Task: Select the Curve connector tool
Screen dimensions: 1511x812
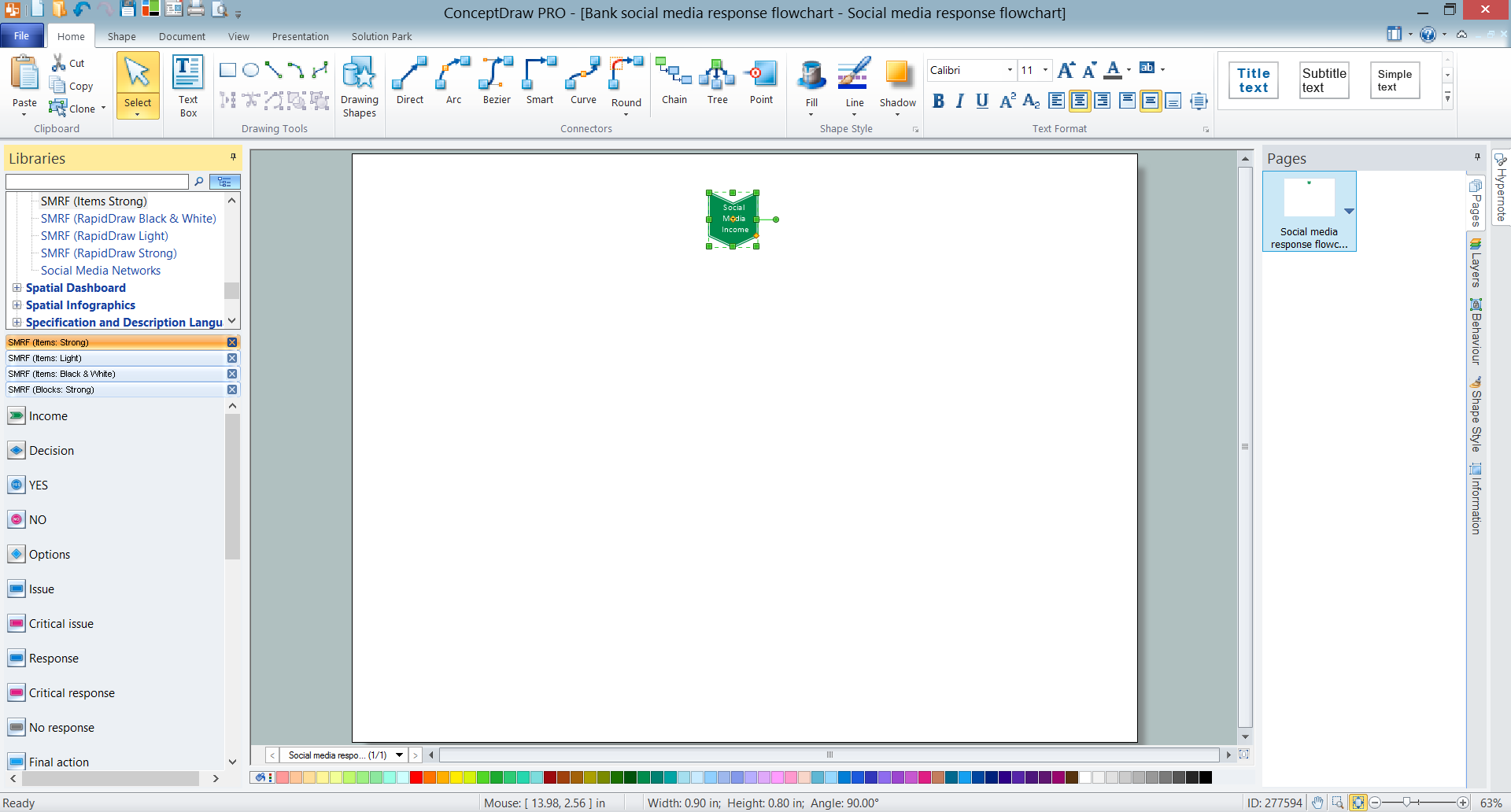Action: (x=583, y=81)
